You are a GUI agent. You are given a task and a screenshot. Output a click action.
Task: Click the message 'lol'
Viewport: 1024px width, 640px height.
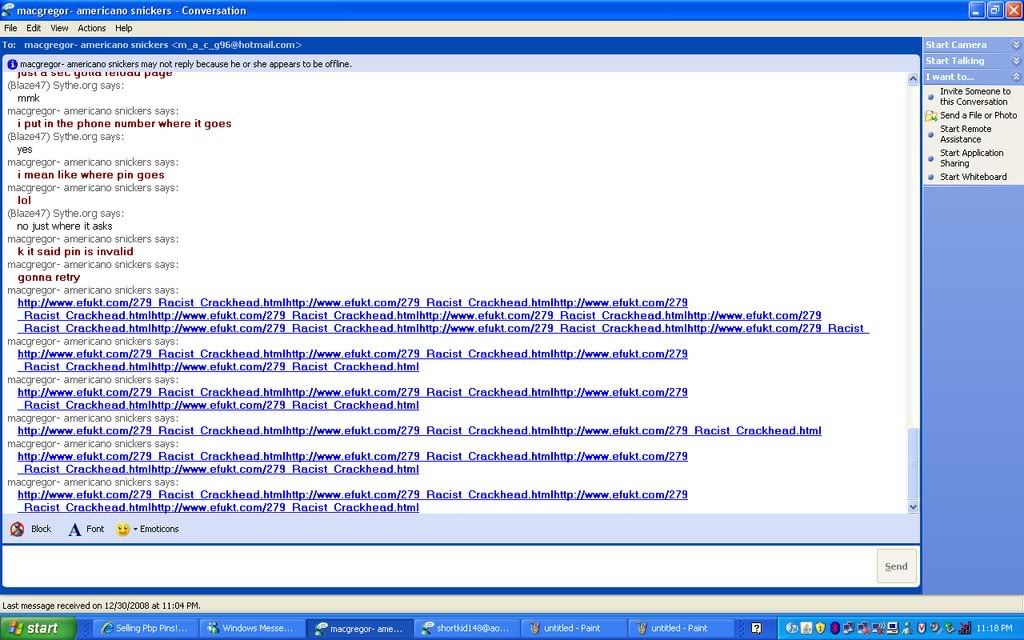24,200
